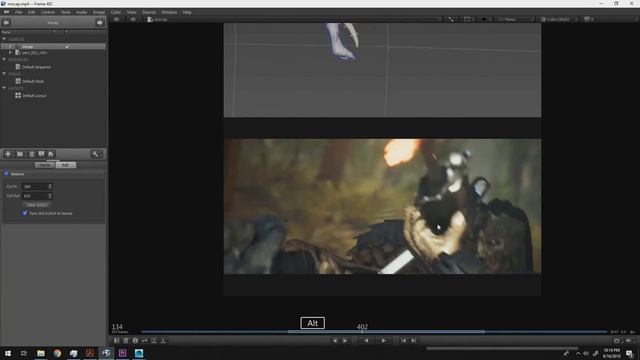Click session manager back arrow button

point(6,22)
